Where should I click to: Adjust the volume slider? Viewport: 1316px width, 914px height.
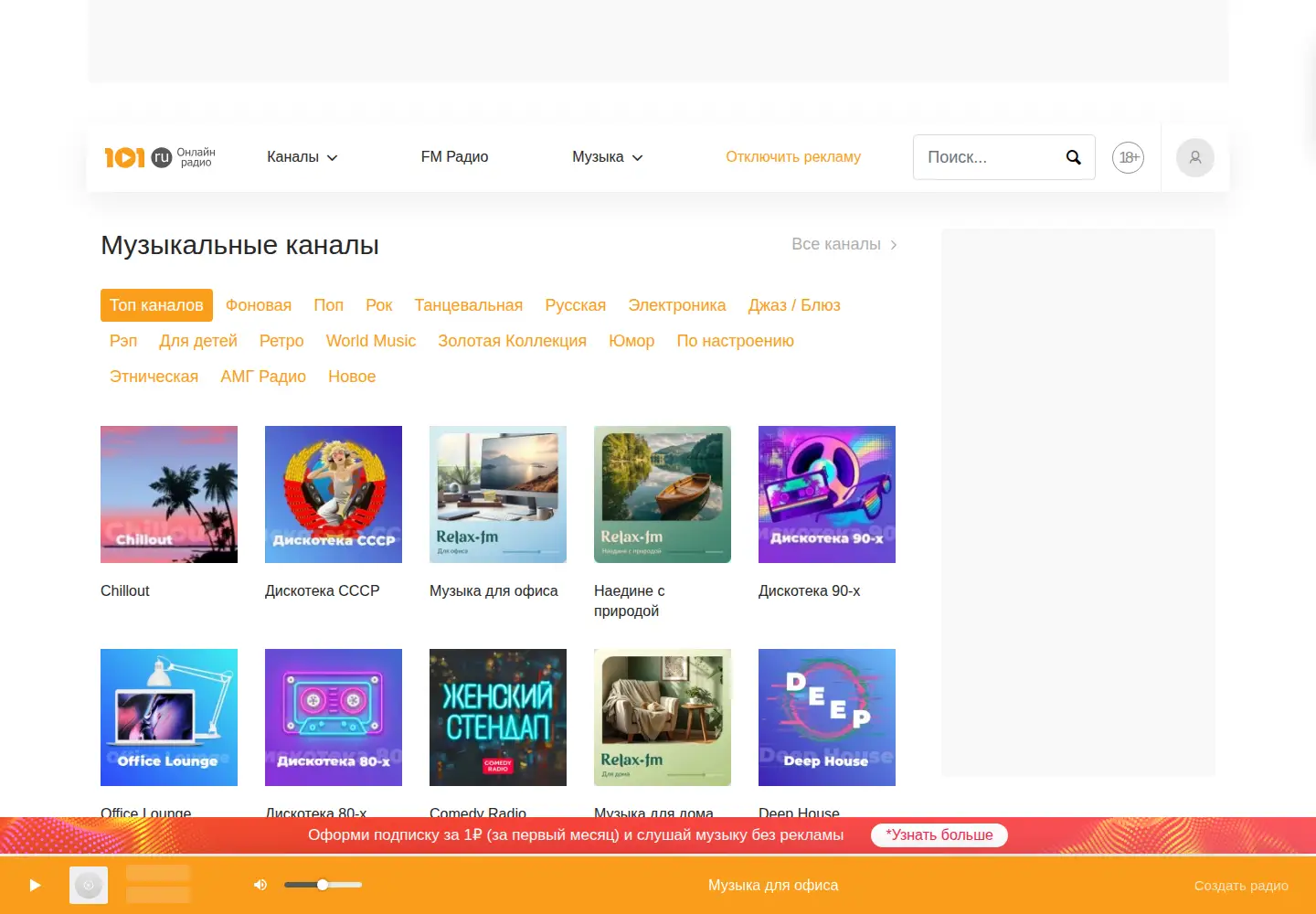tap(323, 885)
